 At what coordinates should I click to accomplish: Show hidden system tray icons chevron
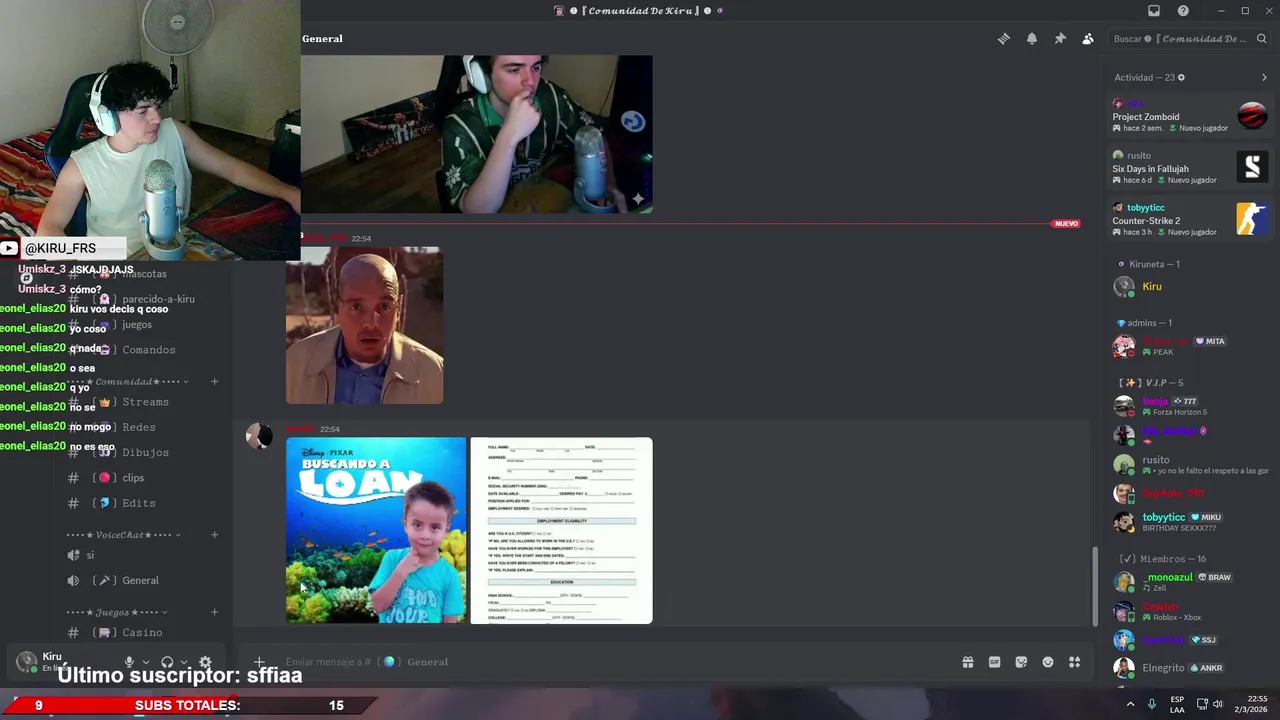(x=1131, y=704)
